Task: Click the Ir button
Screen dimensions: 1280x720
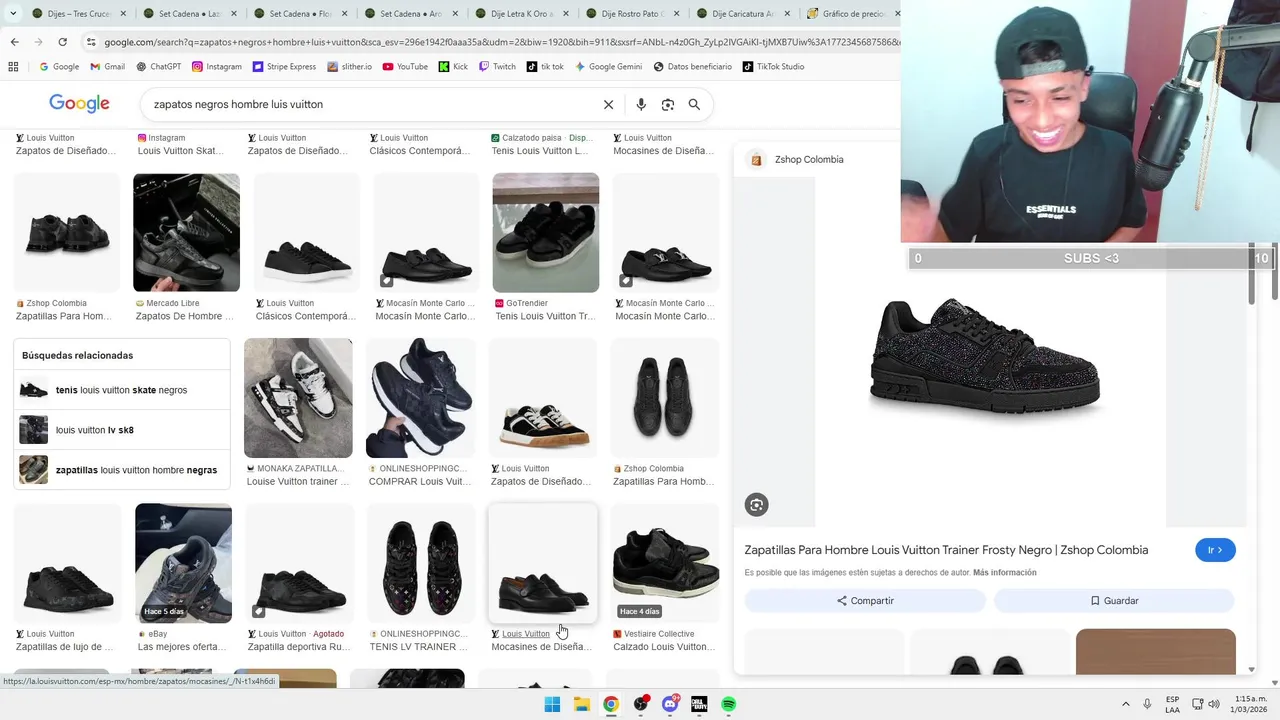Action: click(x=1215, y=550)
